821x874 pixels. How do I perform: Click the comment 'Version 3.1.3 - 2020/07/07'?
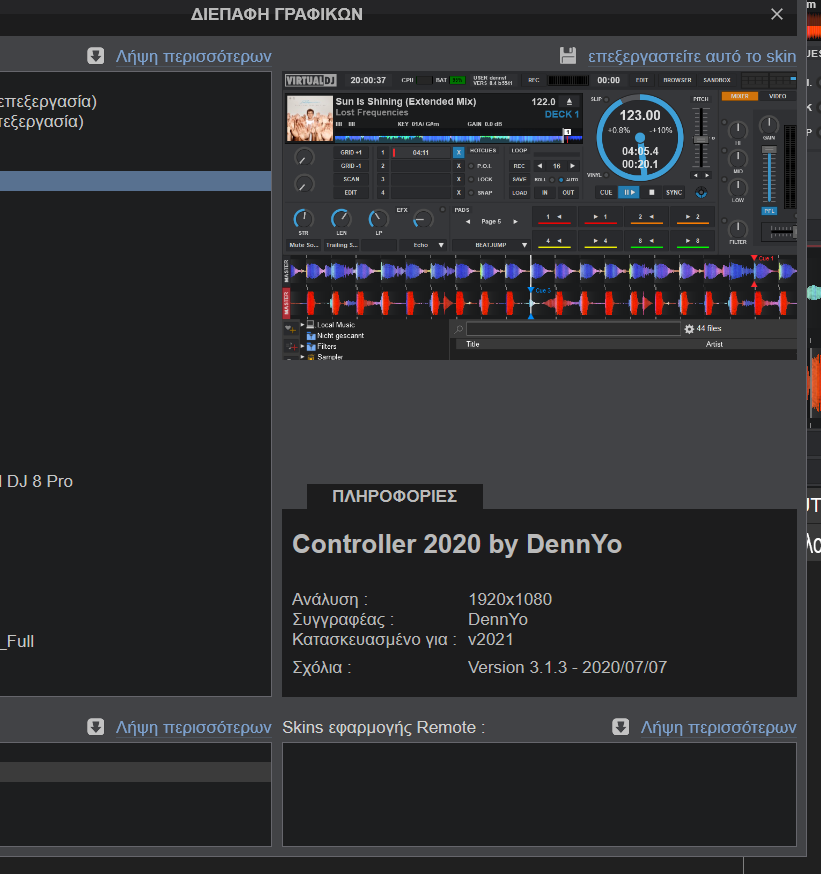click(x=567, y=667)
